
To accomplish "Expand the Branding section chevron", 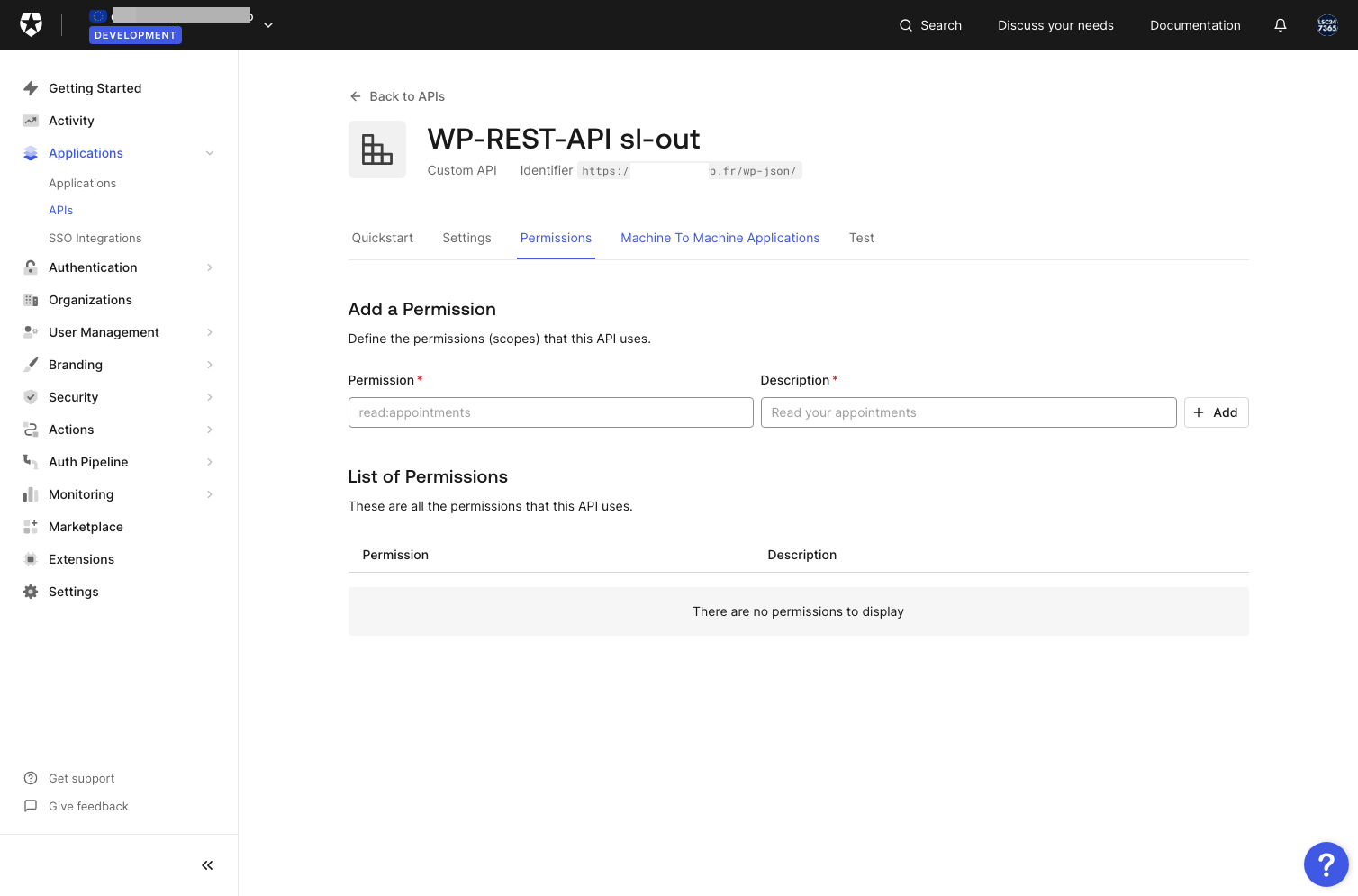I will coord(210,365).
